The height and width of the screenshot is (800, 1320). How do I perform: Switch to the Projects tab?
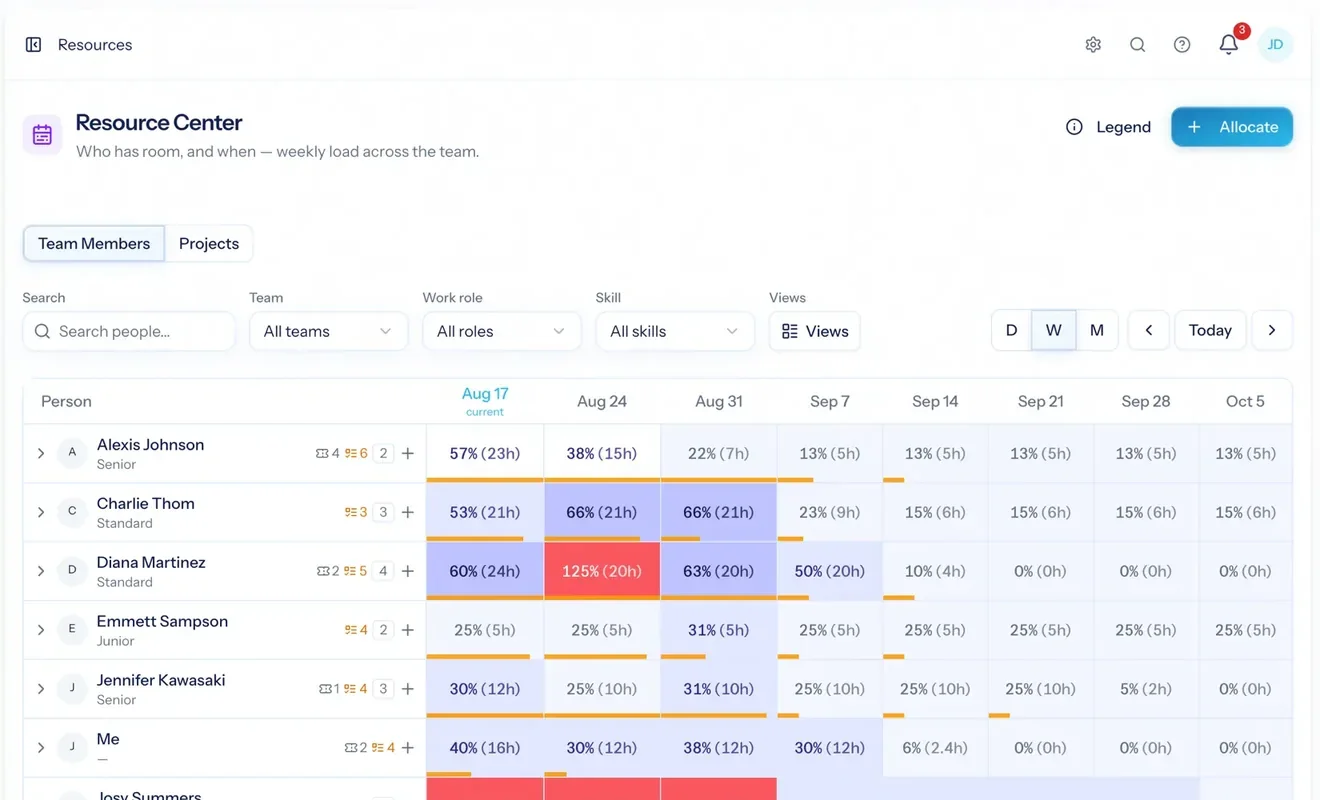209,244
